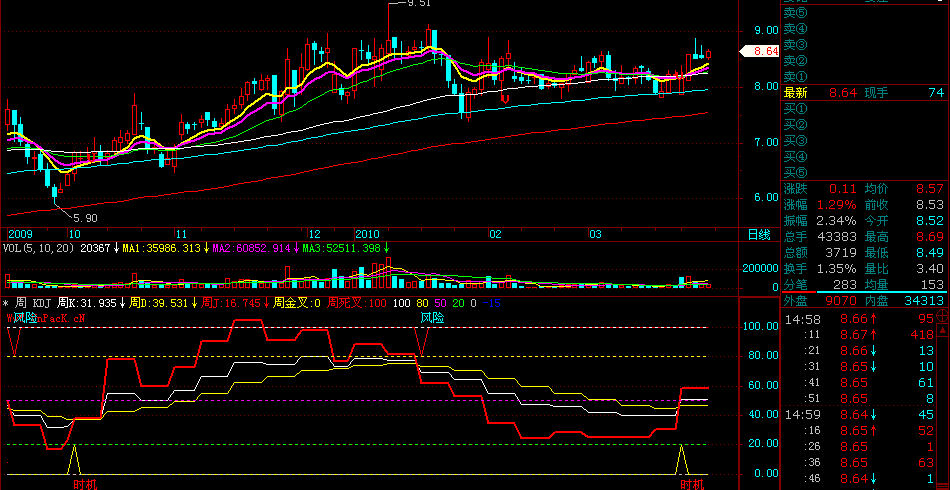Click the 周J:16.745 value
Screen dimensions: 950x490
click(231, 303)
